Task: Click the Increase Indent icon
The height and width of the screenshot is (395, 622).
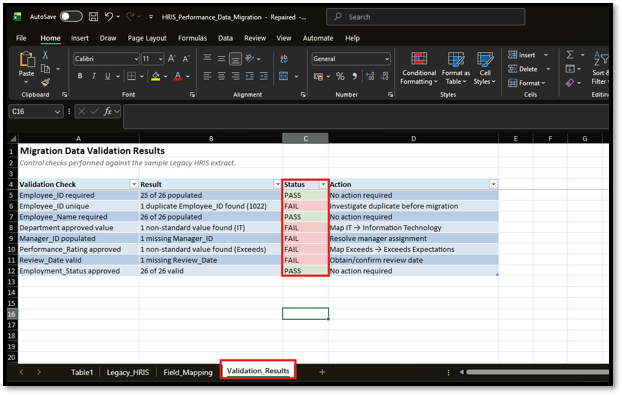Action: click(264, 76)
